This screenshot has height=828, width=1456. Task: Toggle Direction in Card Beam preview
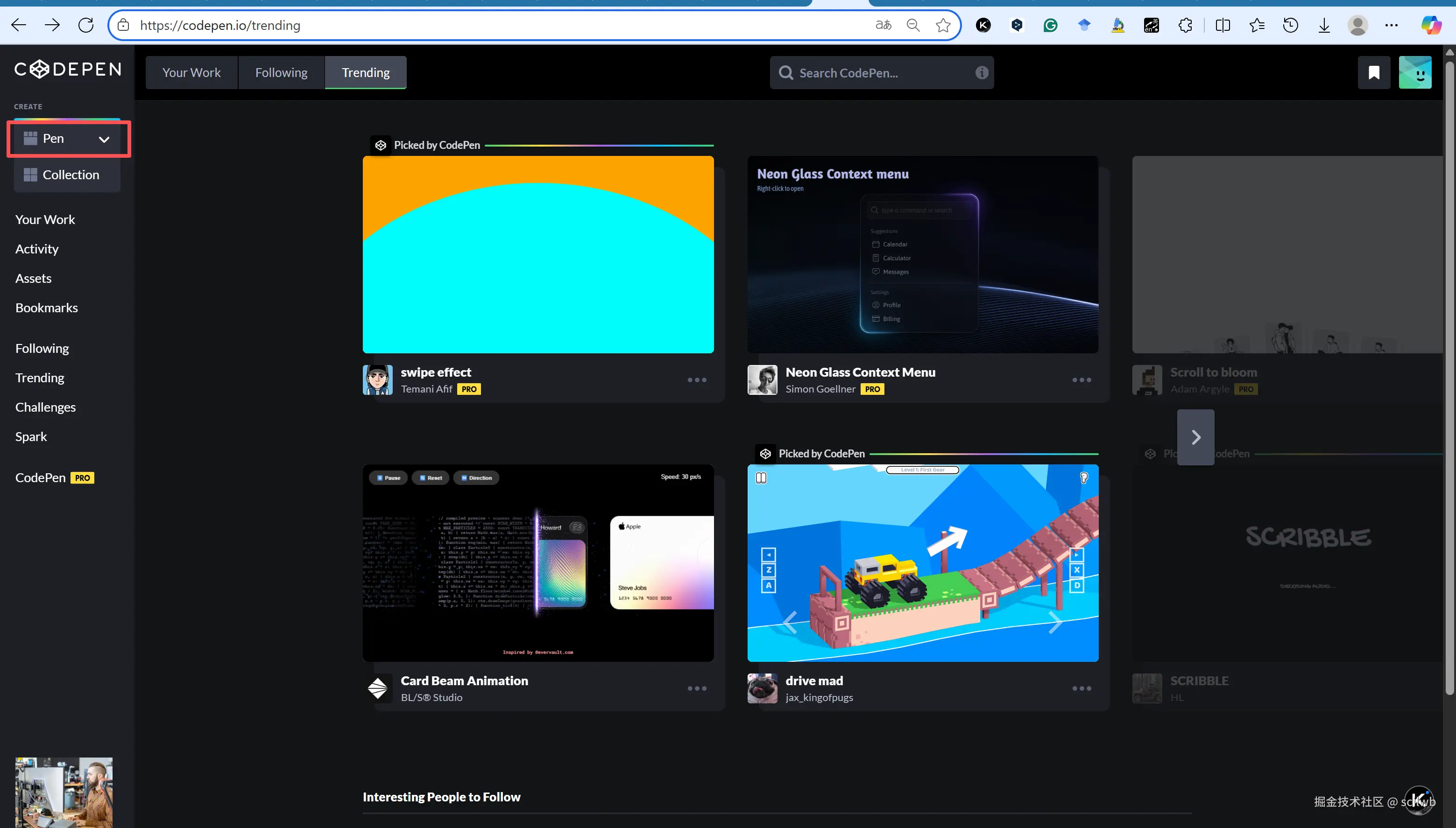click(476, 477)
